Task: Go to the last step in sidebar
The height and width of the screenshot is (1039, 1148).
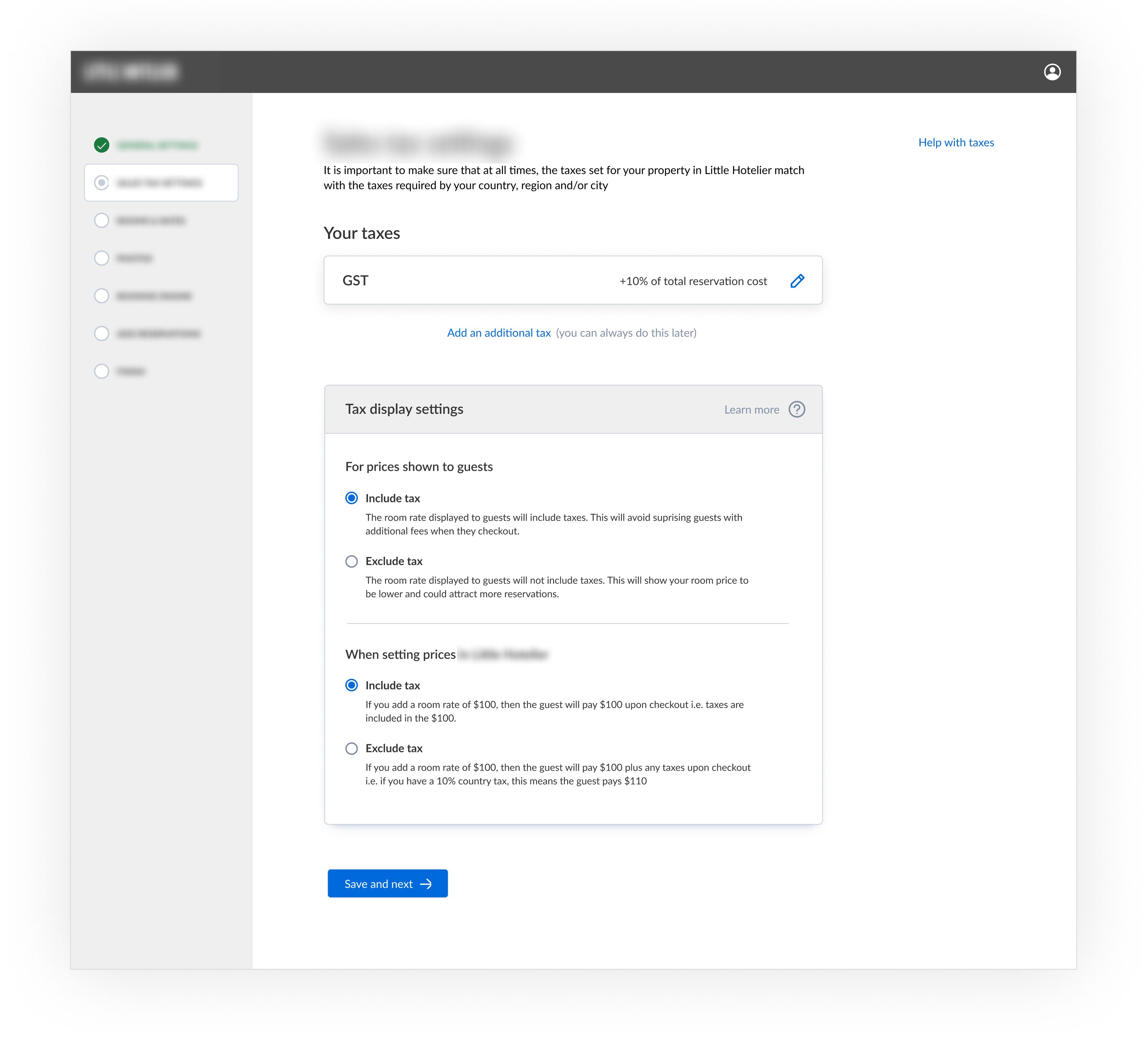Action: point(101,372)
